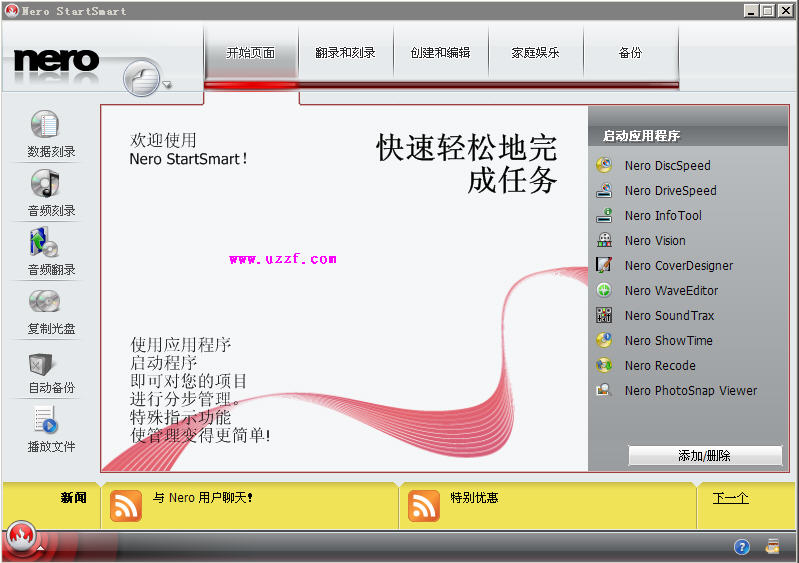Open the 播放文件 play file icon
The width and height of the screenshot is (799, 563).
45,420
